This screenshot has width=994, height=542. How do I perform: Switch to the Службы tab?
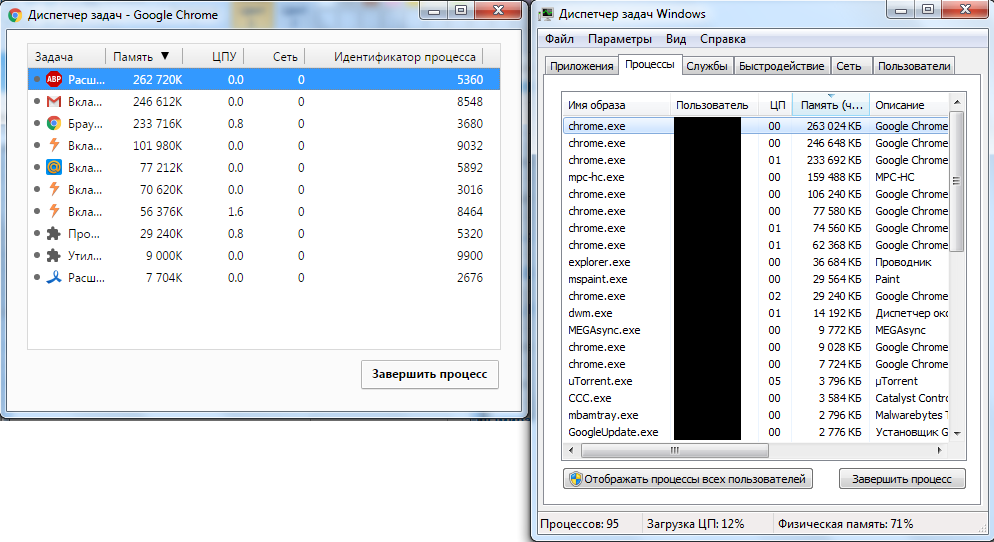point(707,66)
